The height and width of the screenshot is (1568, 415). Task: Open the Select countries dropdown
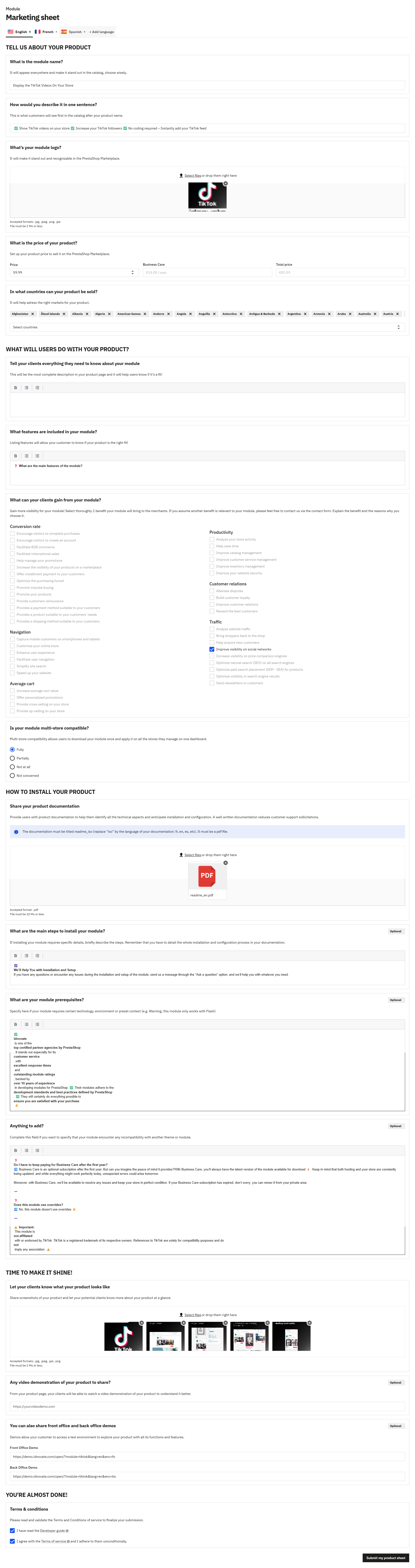(207, 327)
